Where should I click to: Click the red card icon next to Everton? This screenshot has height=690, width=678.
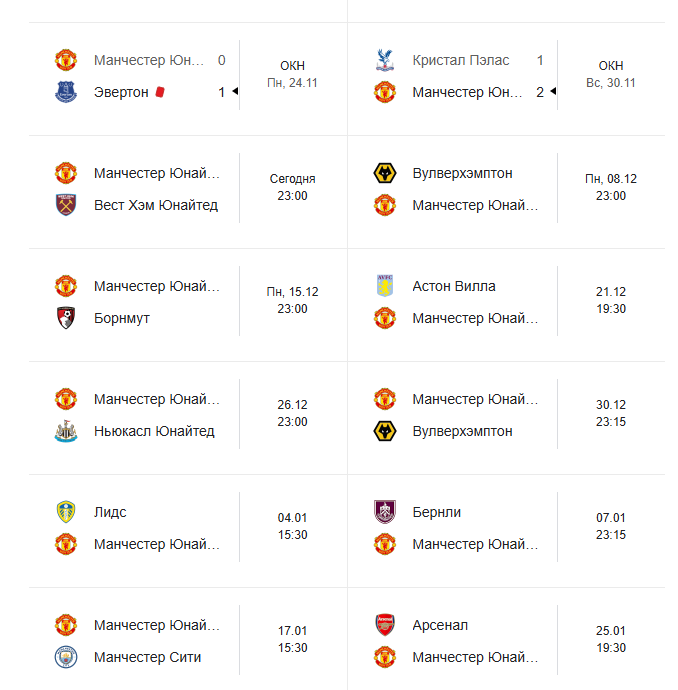pos(160,92)
